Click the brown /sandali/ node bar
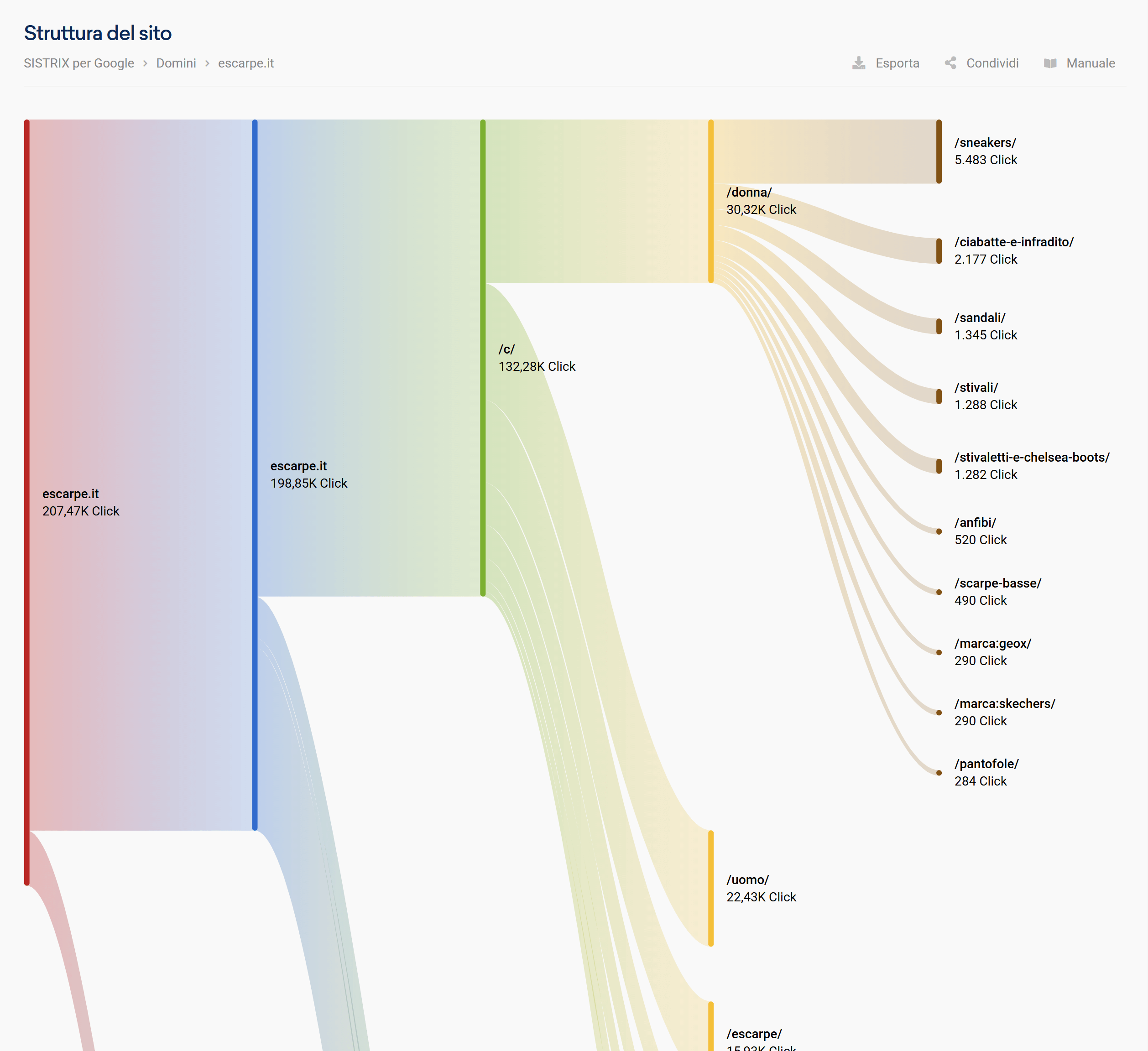This screenshot has width=1148, height=1051. click(939, 326)
